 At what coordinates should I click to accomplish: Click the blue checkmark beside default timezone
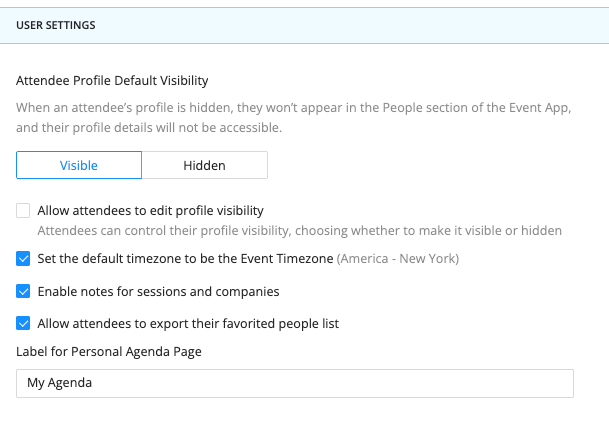[x=23, y=258]
